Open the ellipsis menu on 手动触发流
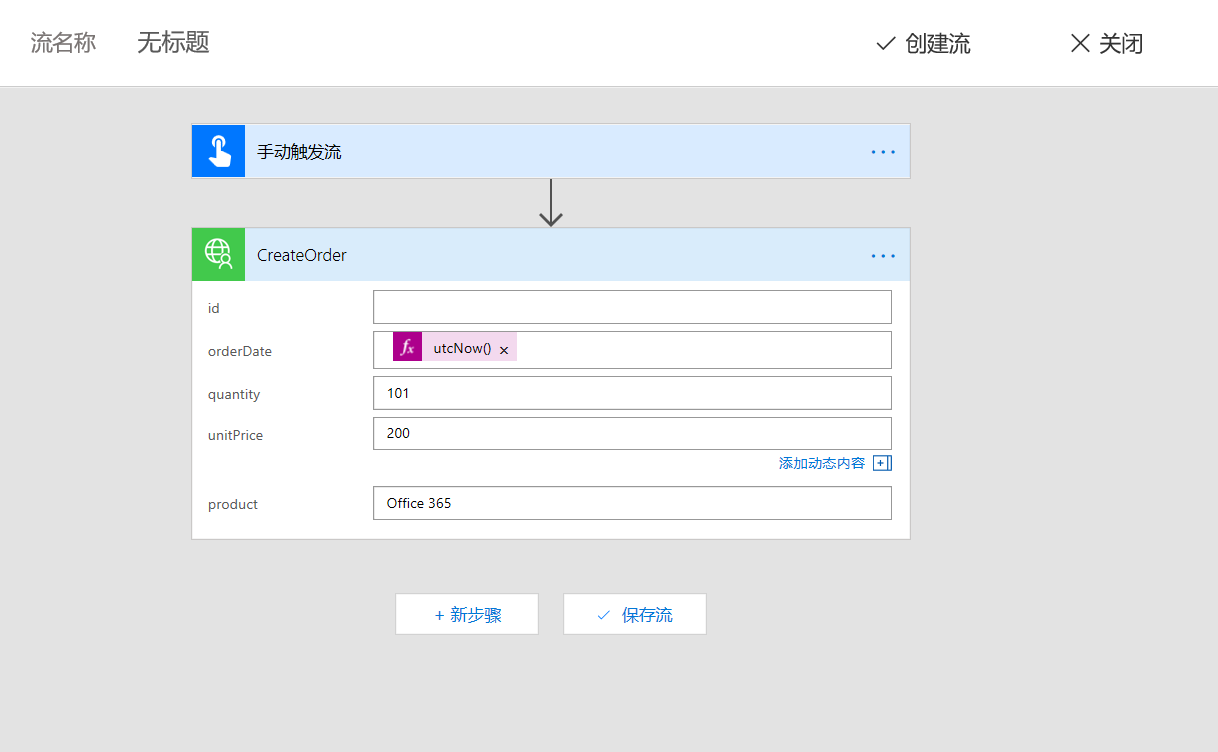 pyautogui.click(x=883, y=151)
